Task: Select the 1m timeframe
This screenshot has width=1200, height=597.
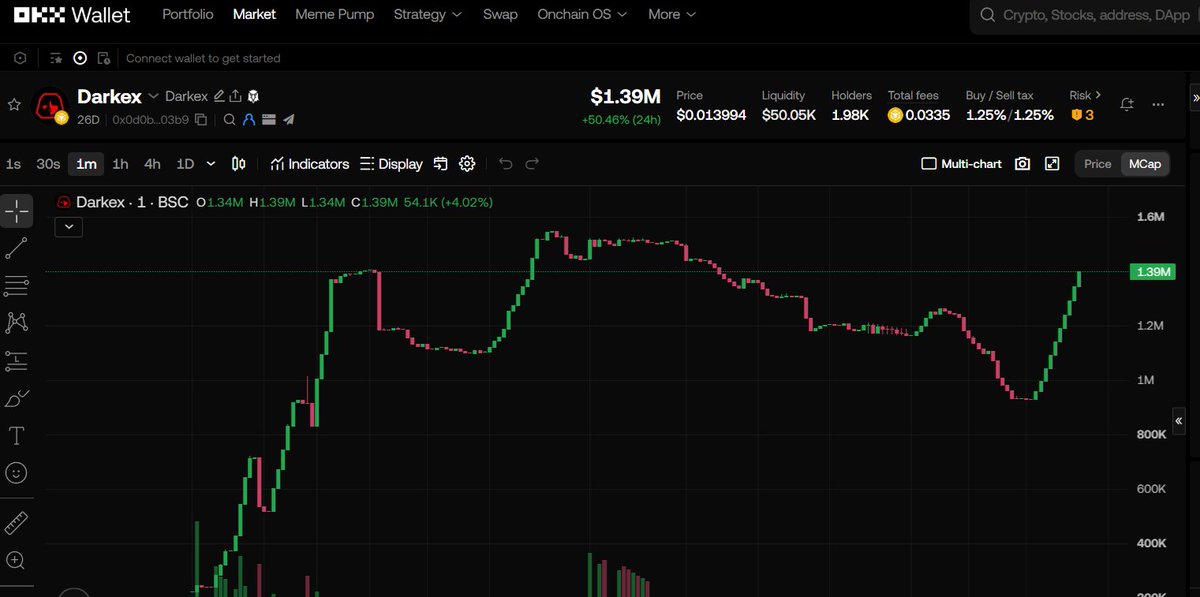Action: 87,164
